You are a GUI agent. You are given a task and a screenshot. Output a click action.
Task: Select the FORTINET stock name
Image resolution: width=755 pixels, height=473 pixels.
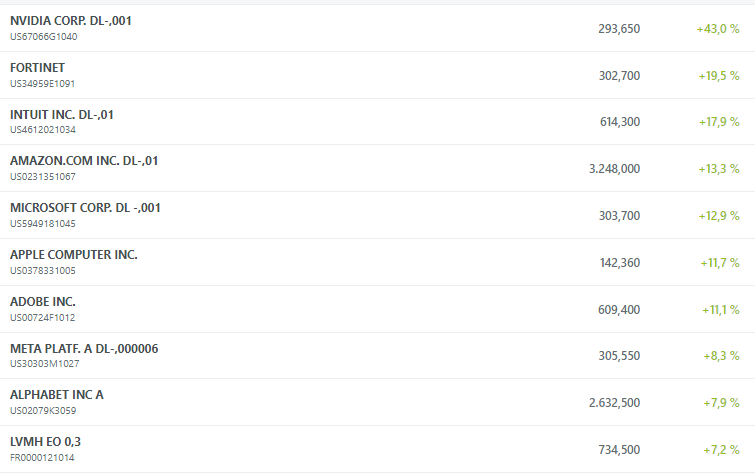[x=38, y=68]
